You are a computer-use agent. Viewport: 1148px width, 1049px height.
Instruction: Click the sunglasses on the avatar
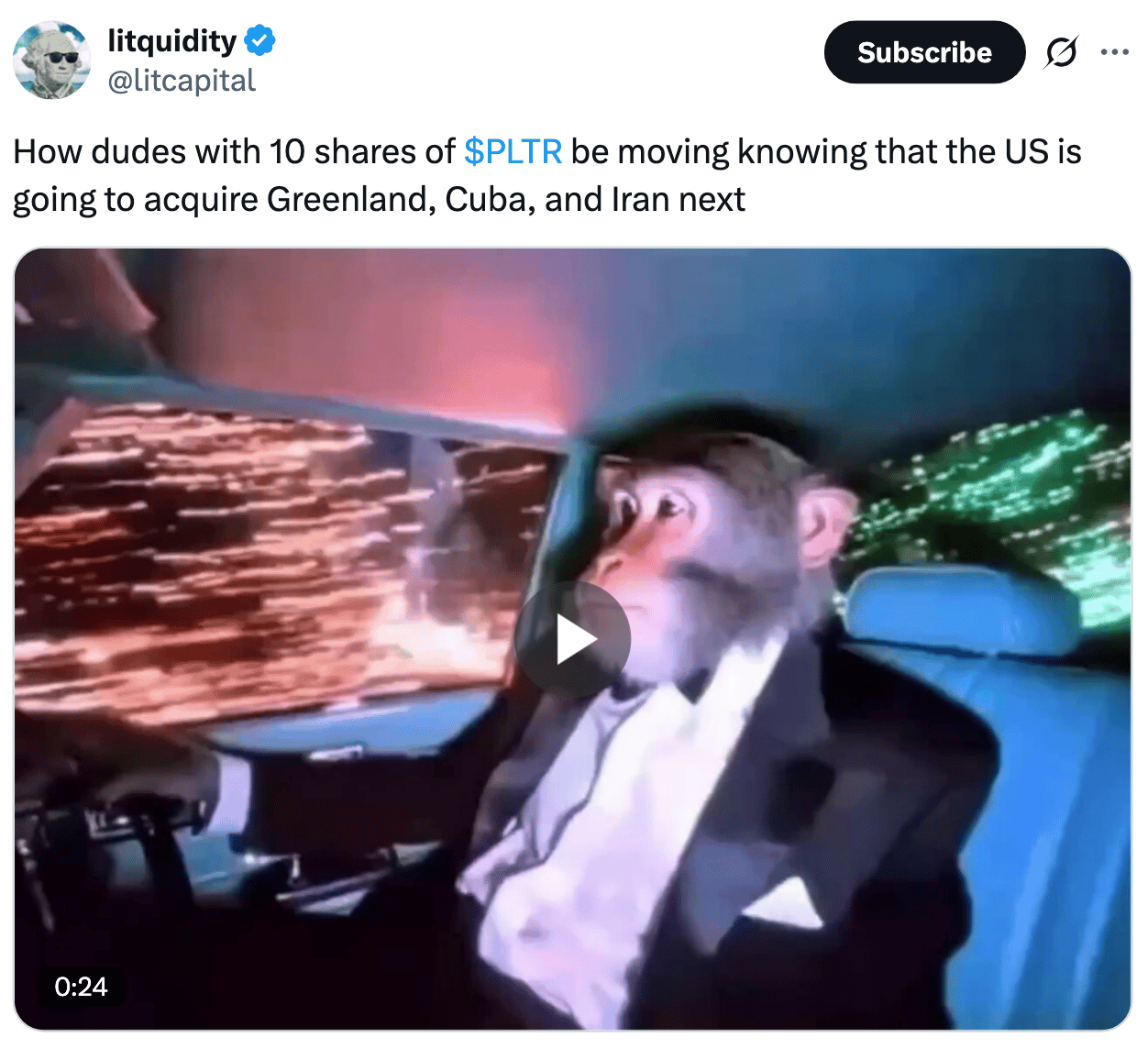coord(61,58)
